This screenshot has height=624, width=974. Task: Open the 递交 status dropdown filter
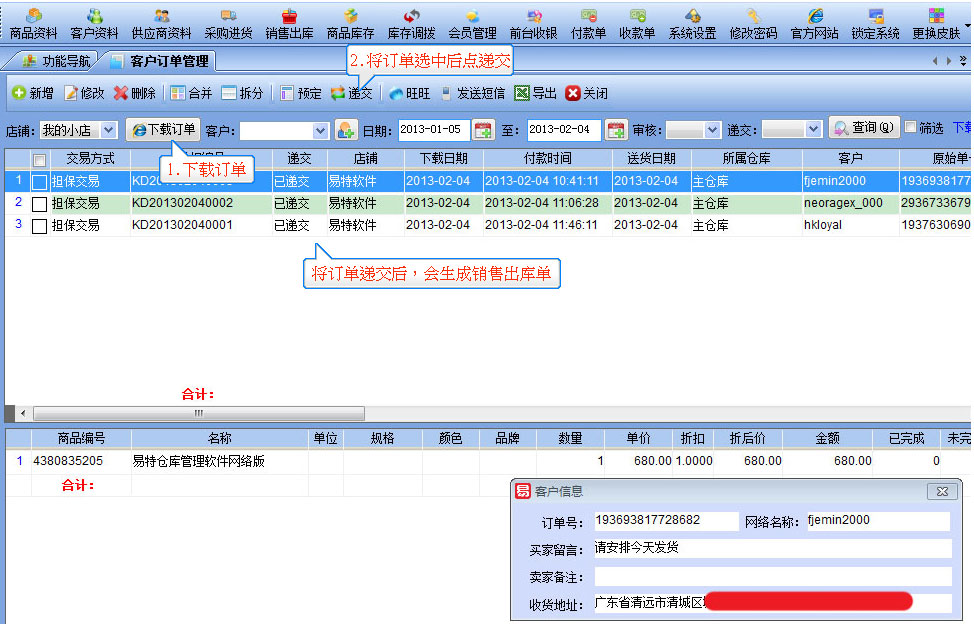tap(812, 130)
